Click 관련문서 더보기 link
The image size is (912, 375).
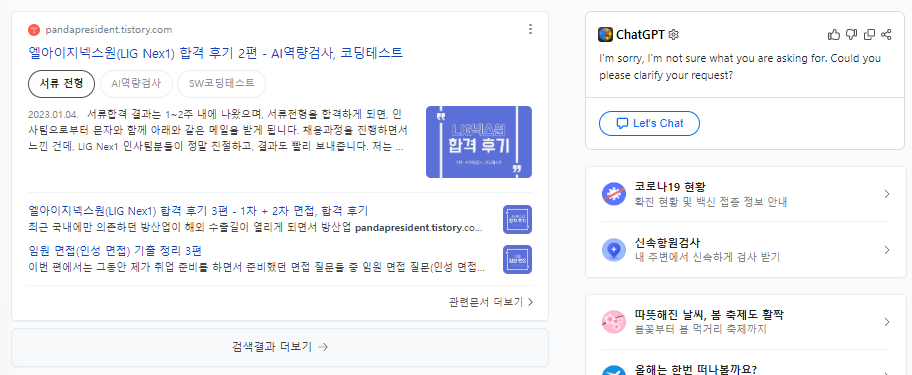click(x=491, y=302)
